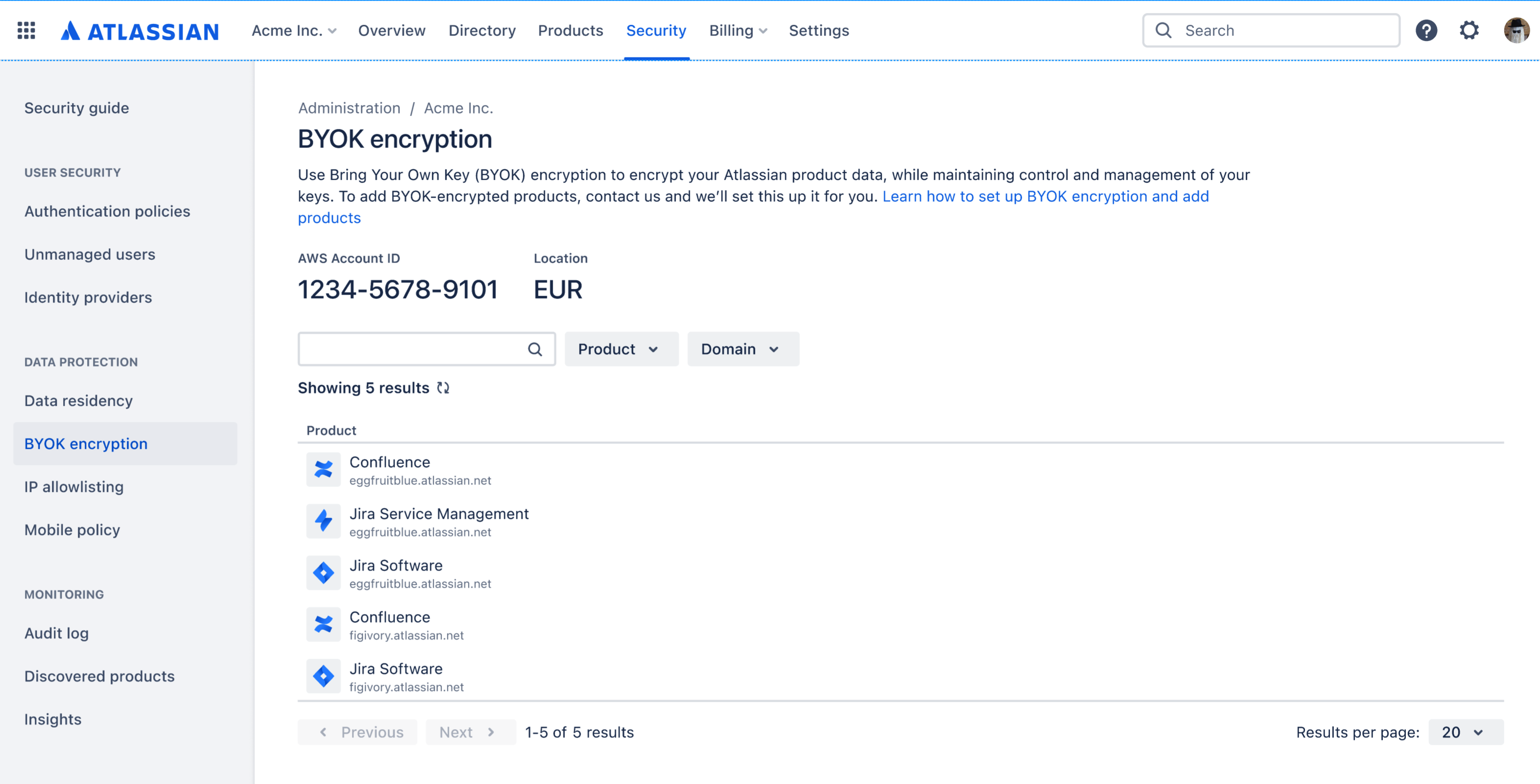Screen dimensions: 1540x784
Task: Open the settings gear icon
Action: [x=1470, y=30]
